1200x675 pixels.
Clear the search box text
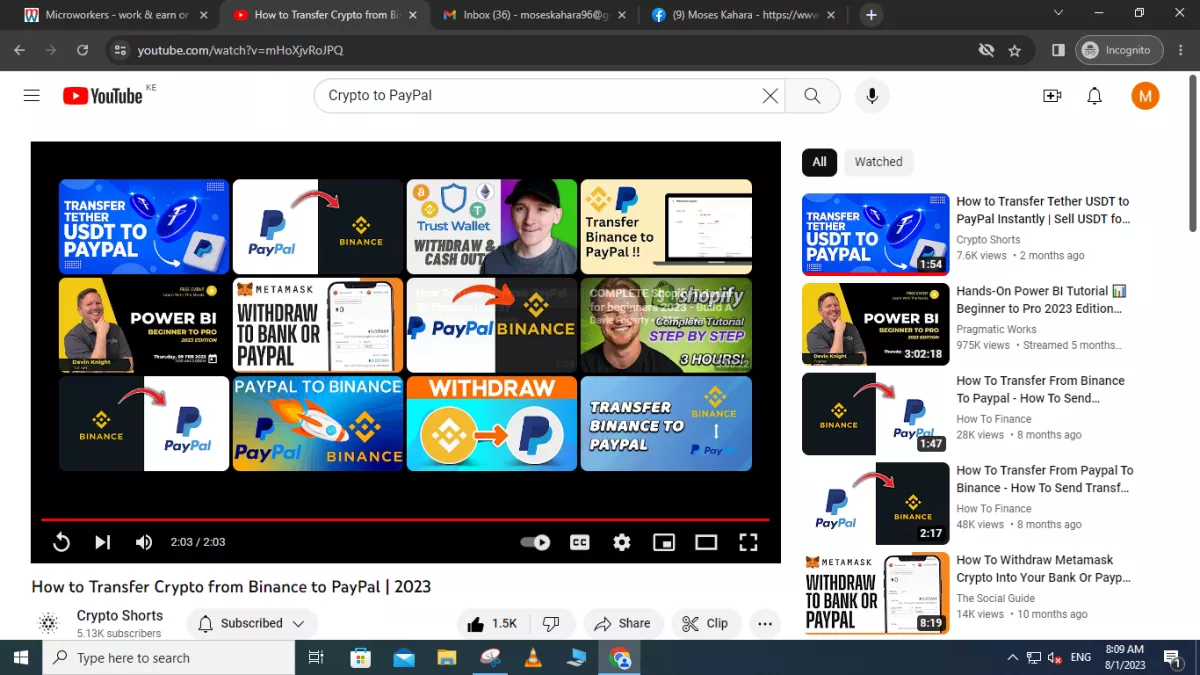click(x=770, y=96)
